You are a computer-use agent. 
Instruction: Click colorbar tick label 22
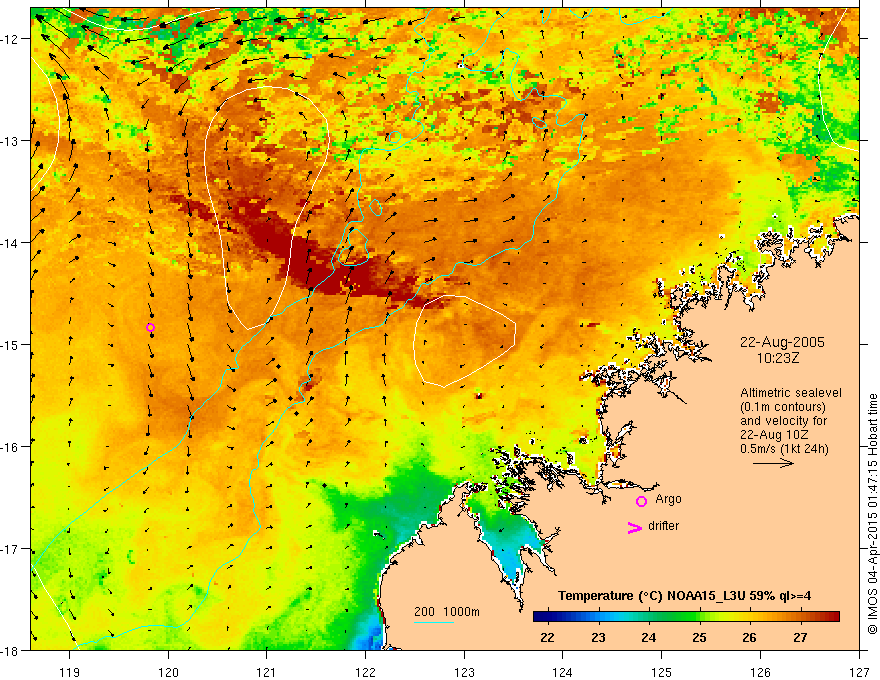point(547,637)
